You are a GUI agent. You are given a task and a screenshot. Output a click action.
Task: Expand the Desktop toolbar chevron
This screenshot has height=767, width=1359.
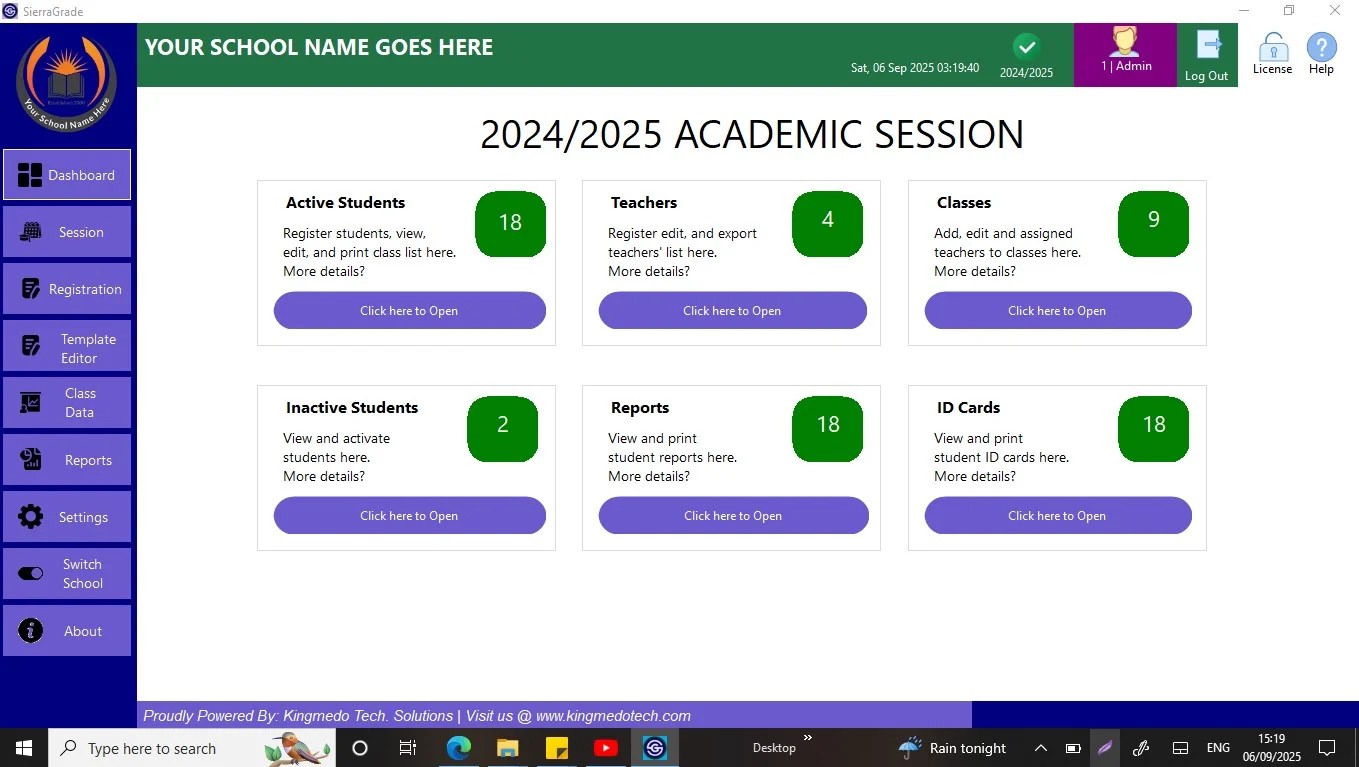(x=808, y=739)
